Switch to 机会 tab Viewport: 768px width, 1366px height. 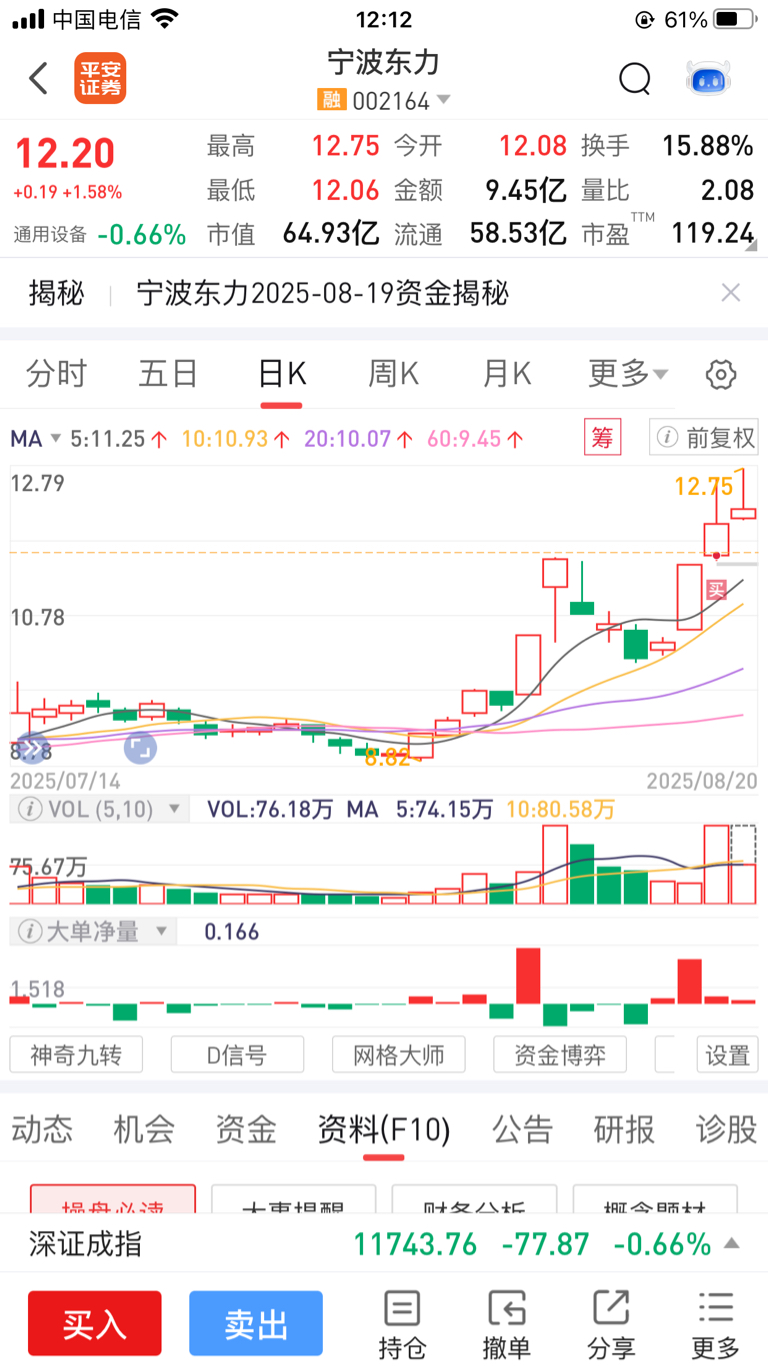tap(144, 1130)
